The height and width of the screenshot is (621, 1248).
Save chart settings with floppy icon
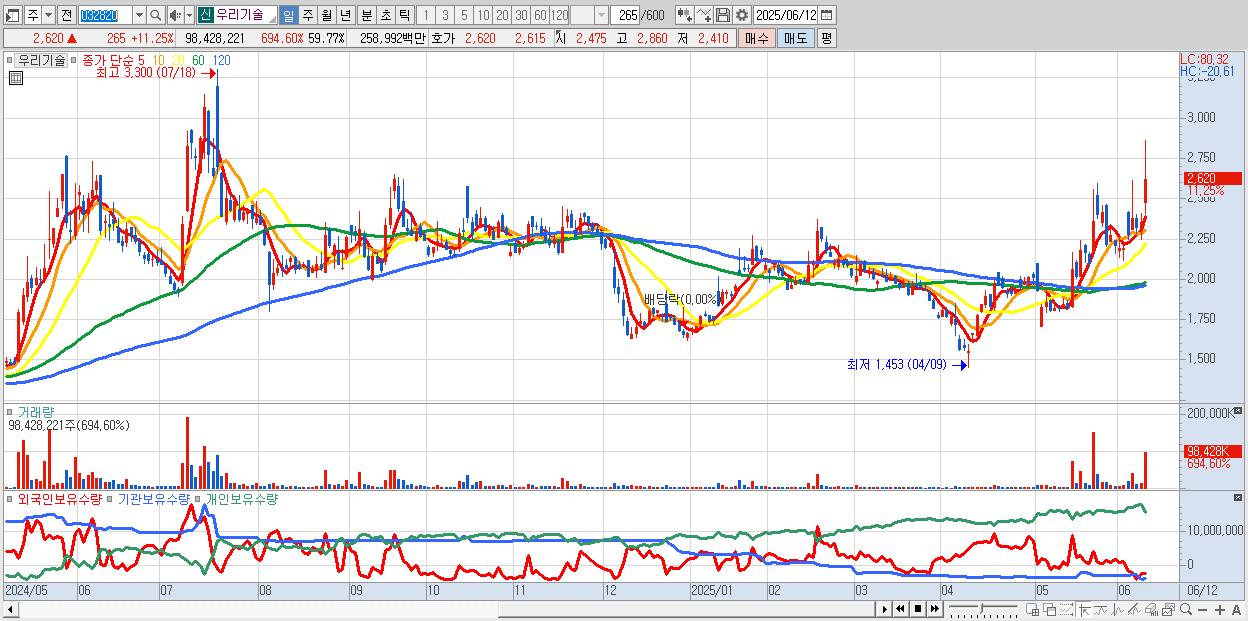[x=723, y=15]
